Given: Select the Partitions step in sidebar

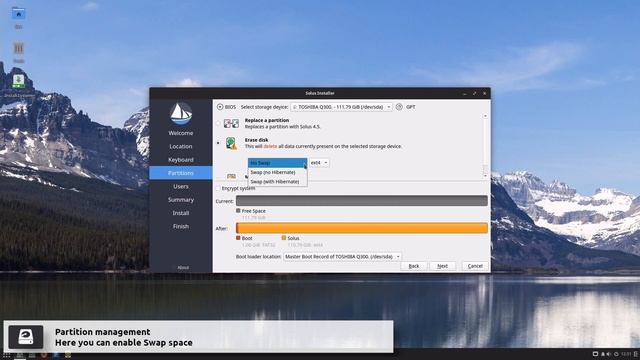Looking at the screenshot, I should pyautogui.click(x=181, y=173).
